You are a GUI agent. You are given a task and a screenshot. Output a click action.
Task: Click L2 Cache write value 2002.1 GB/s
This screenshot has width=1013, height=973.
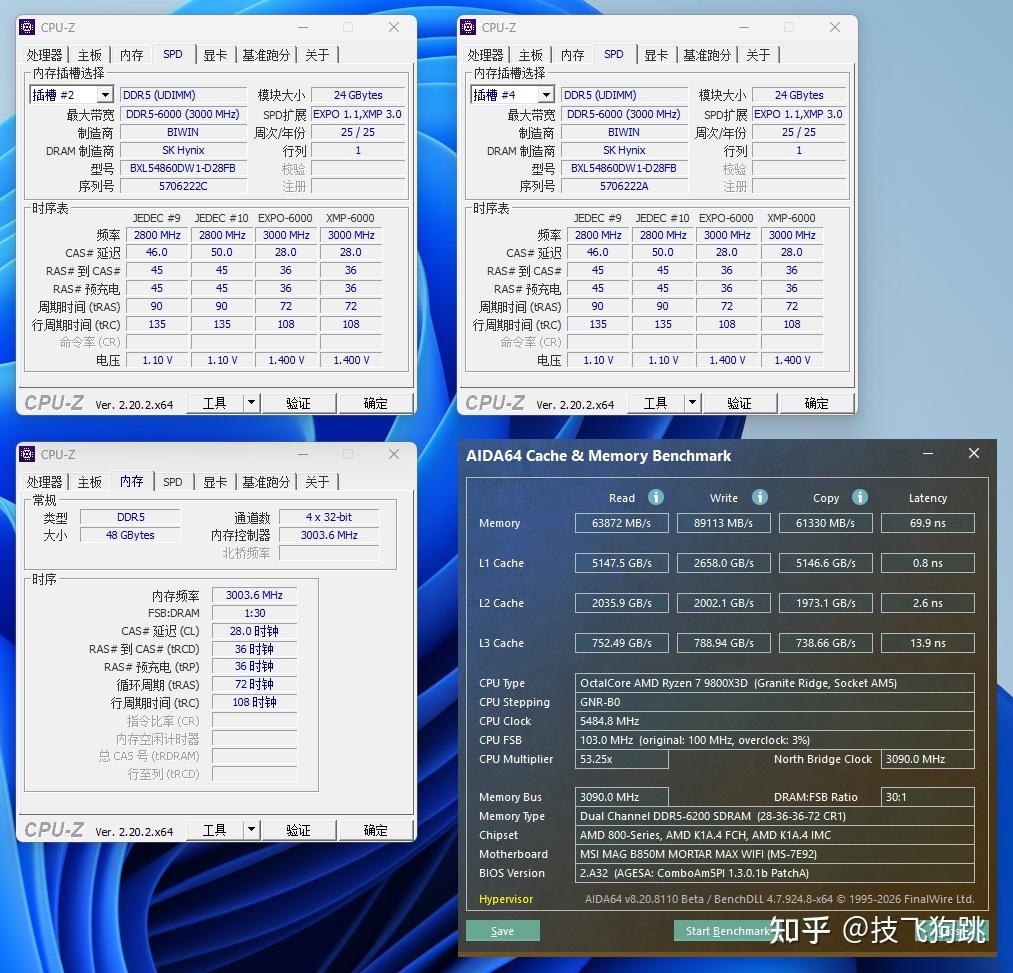click(724, 603)
